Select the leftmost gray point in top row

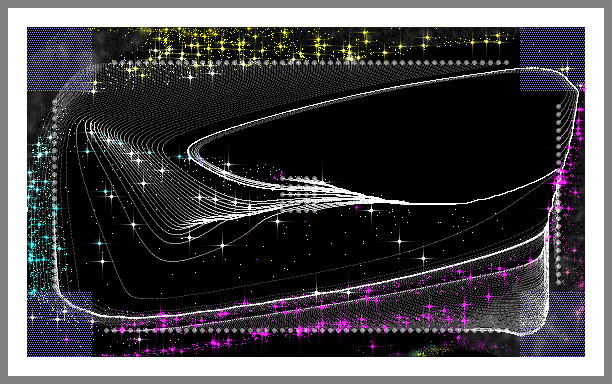[114, 62]
